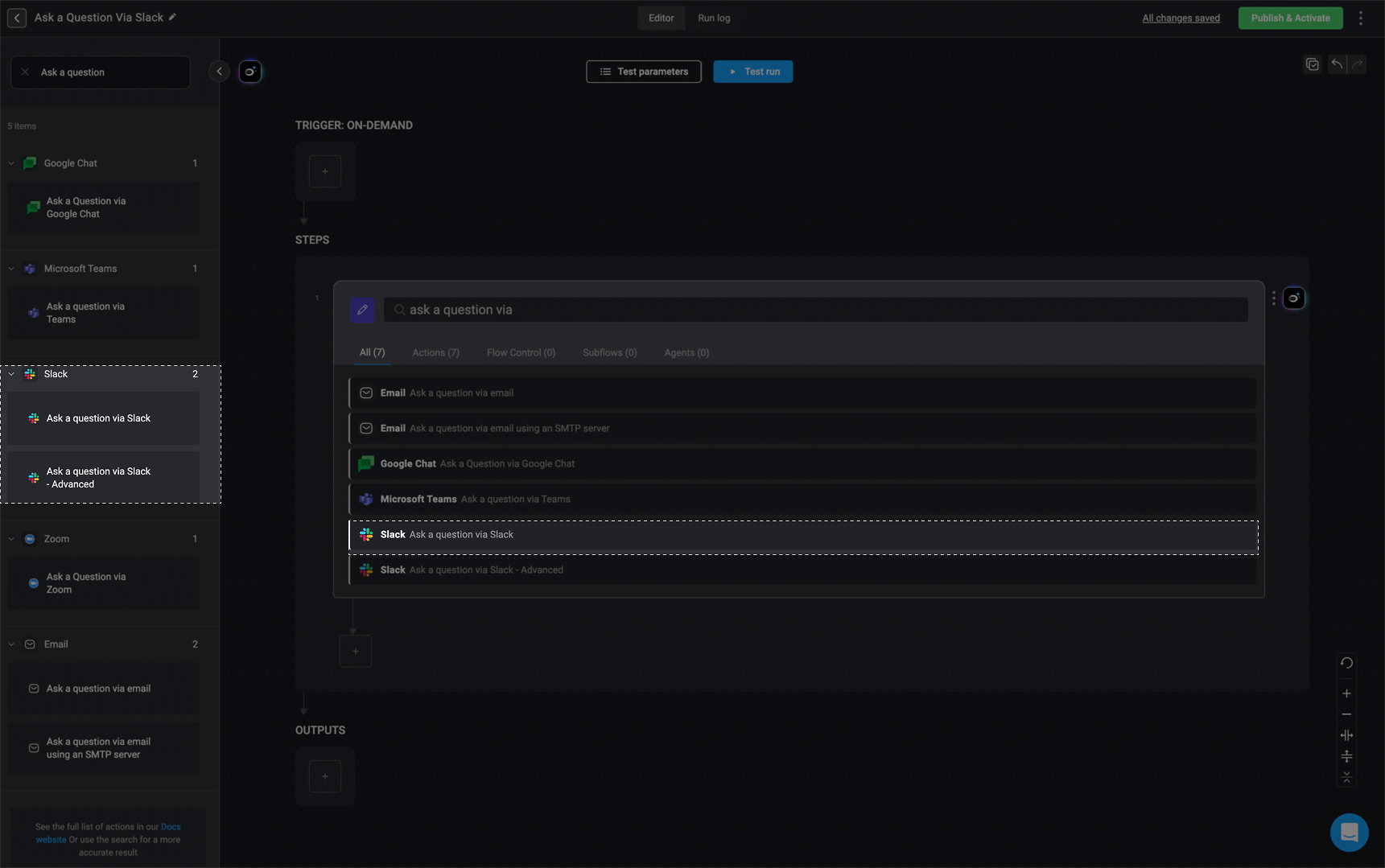Select result 'Slack Ask a question via Slack'
Viewport: 1385px width, 868px height.
[802, 535]
